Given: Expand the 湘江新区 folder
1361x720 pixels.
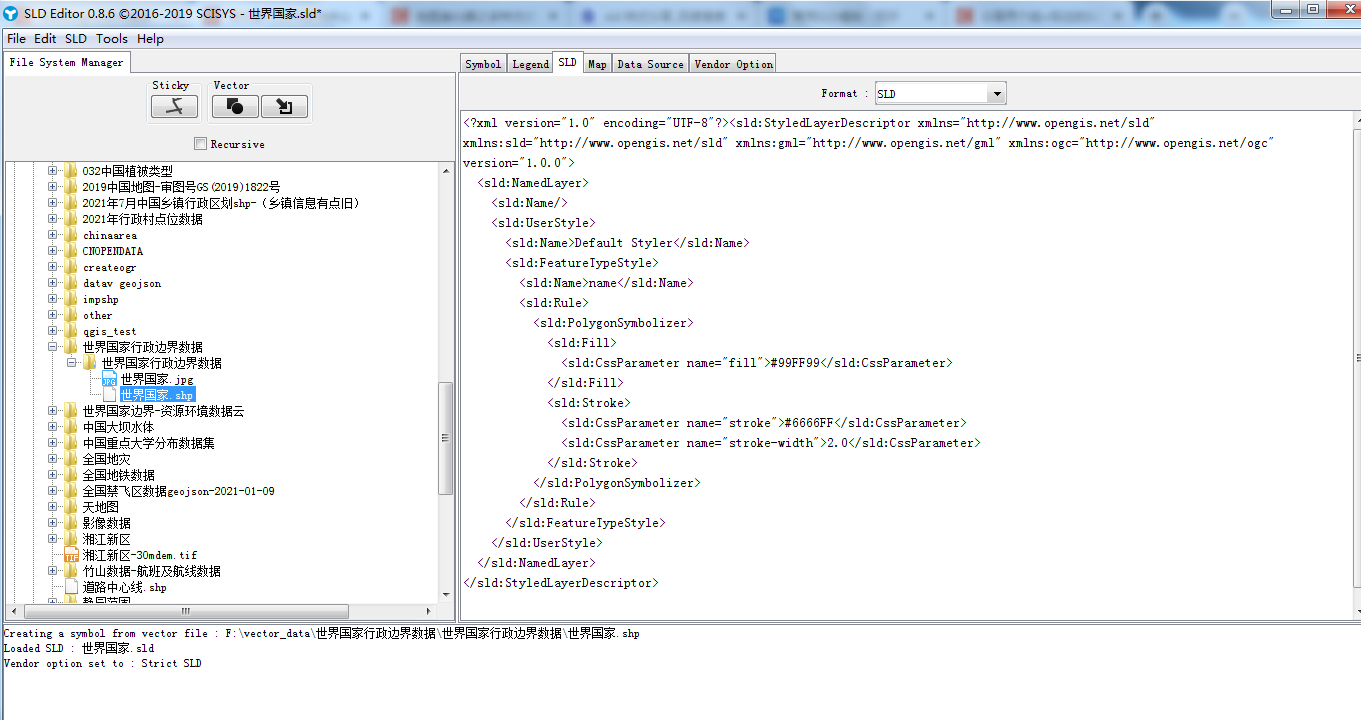Looking at the screenshot, I should [x=53, y=539].
